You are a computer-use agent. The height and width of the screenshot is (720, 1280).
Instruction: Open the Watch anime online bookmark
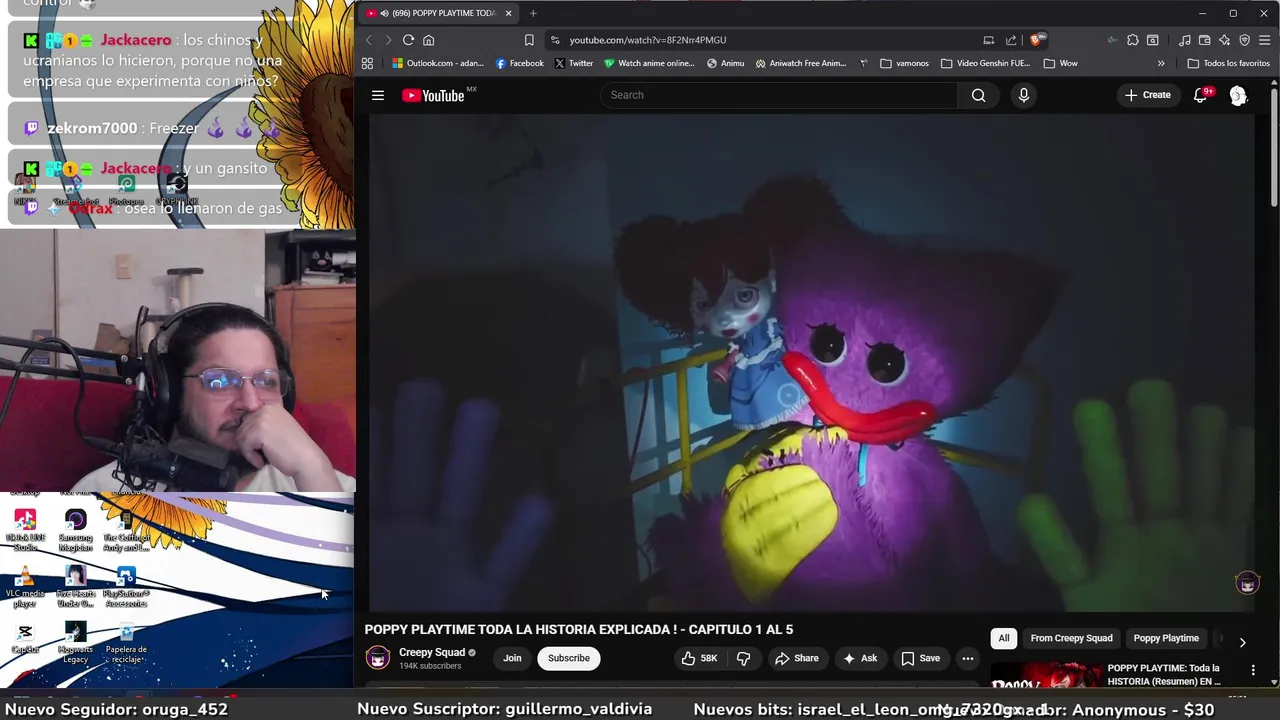(x=649, y=63)
